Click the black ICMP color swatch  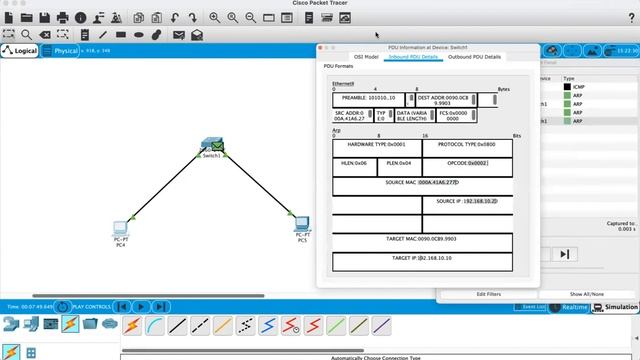(x=567, y=87)
